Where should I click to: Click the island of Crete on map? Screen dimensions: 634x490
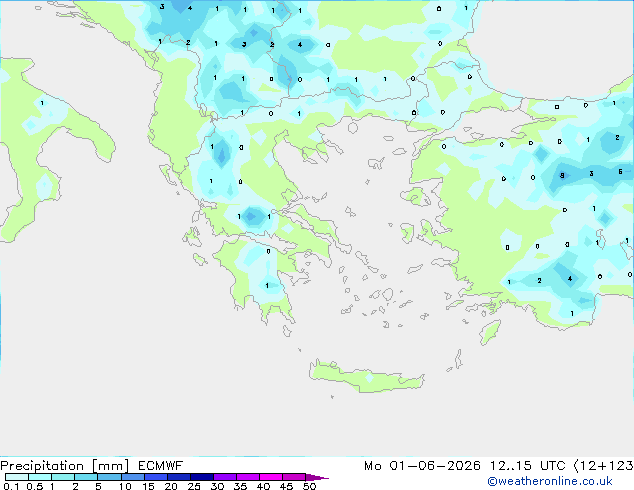point(366,377)
